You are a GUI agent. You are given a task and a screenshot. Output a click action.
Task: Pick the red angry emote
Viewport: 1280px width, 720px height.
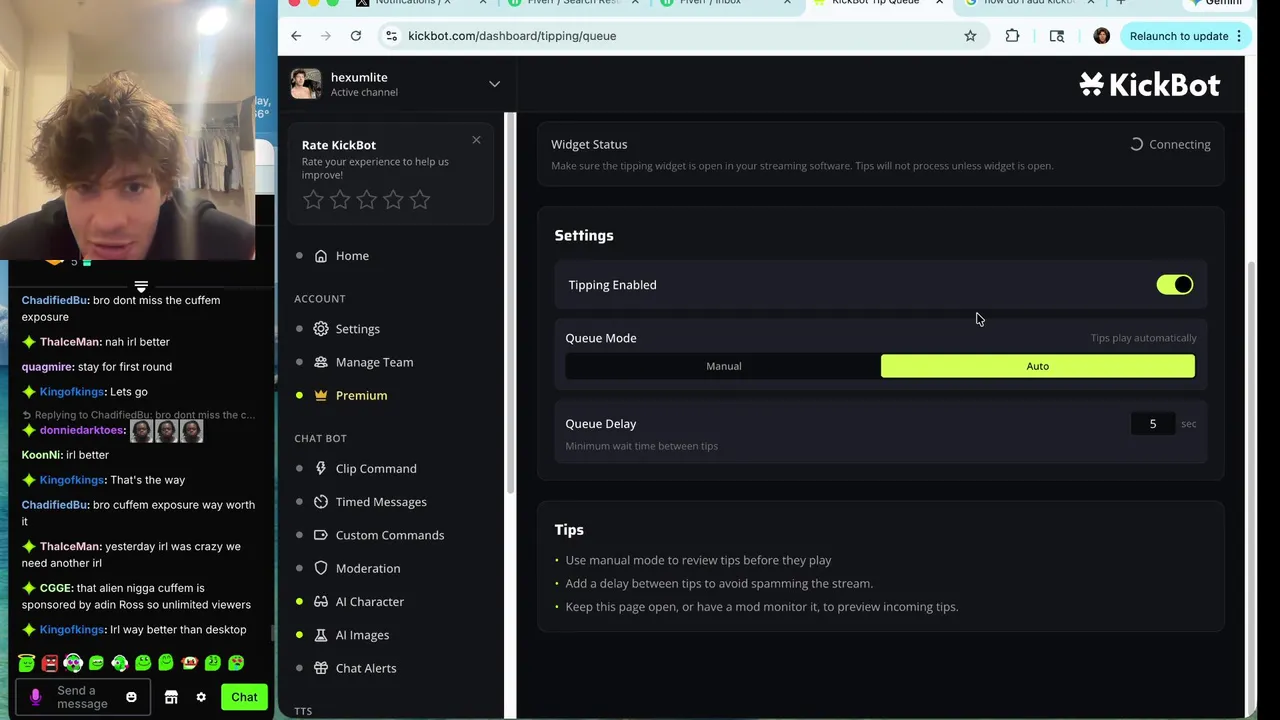49,662
